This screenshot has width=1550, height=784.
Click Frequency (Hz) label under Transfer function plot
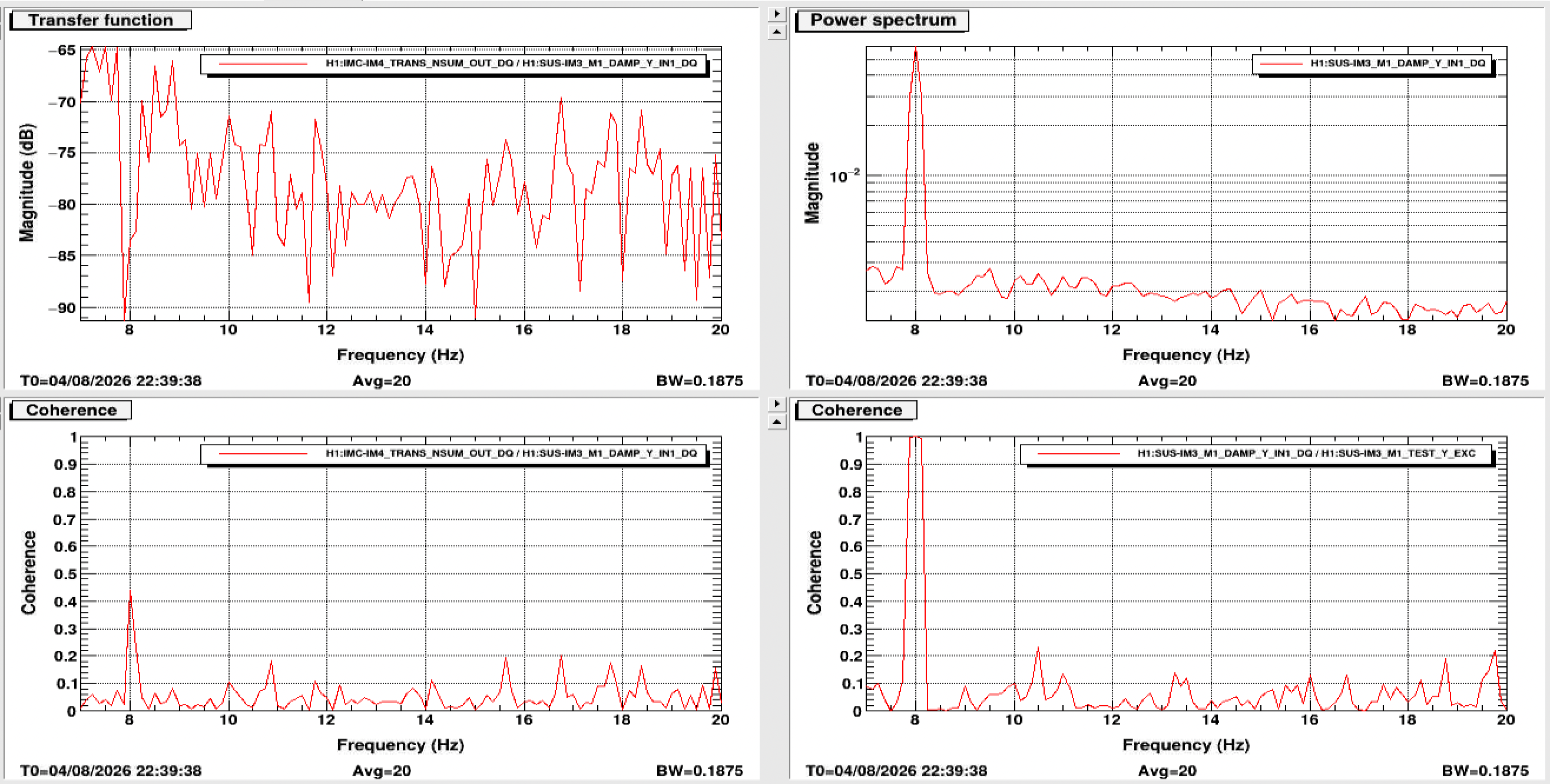[400, 355]
